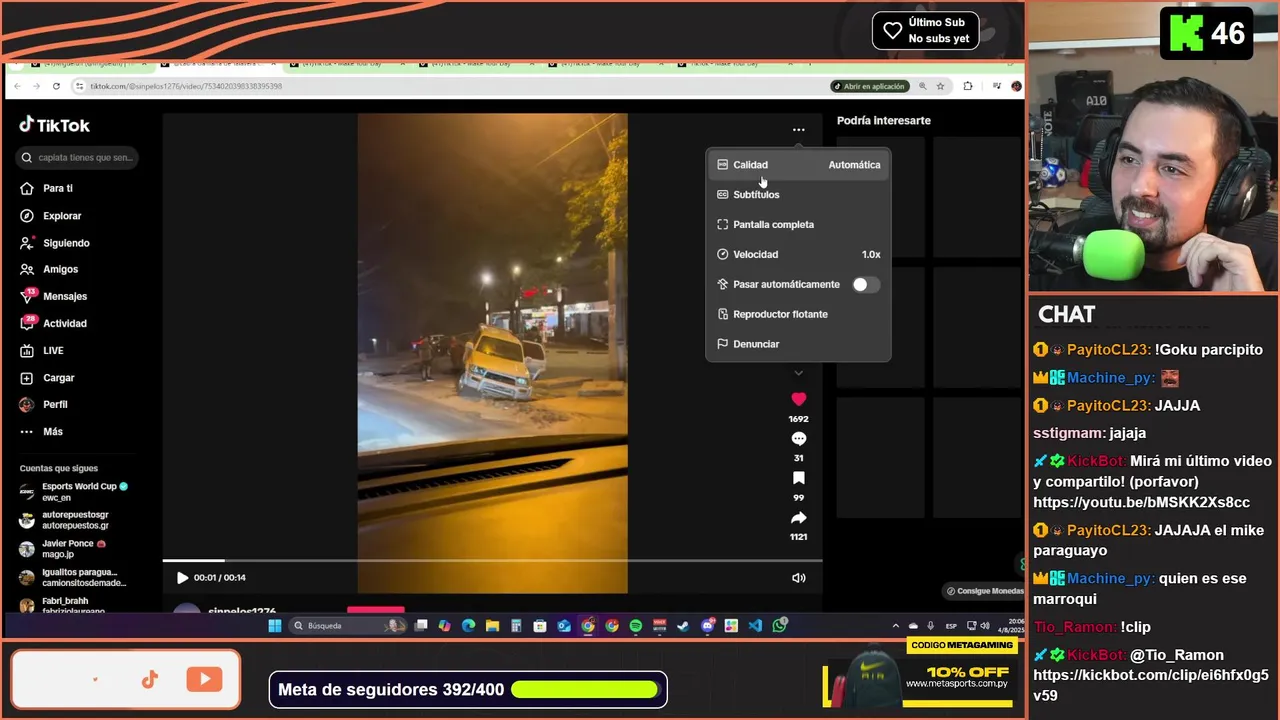Open WhatsApp from the taskbar
1280x720 pixels.
[779, 626]
